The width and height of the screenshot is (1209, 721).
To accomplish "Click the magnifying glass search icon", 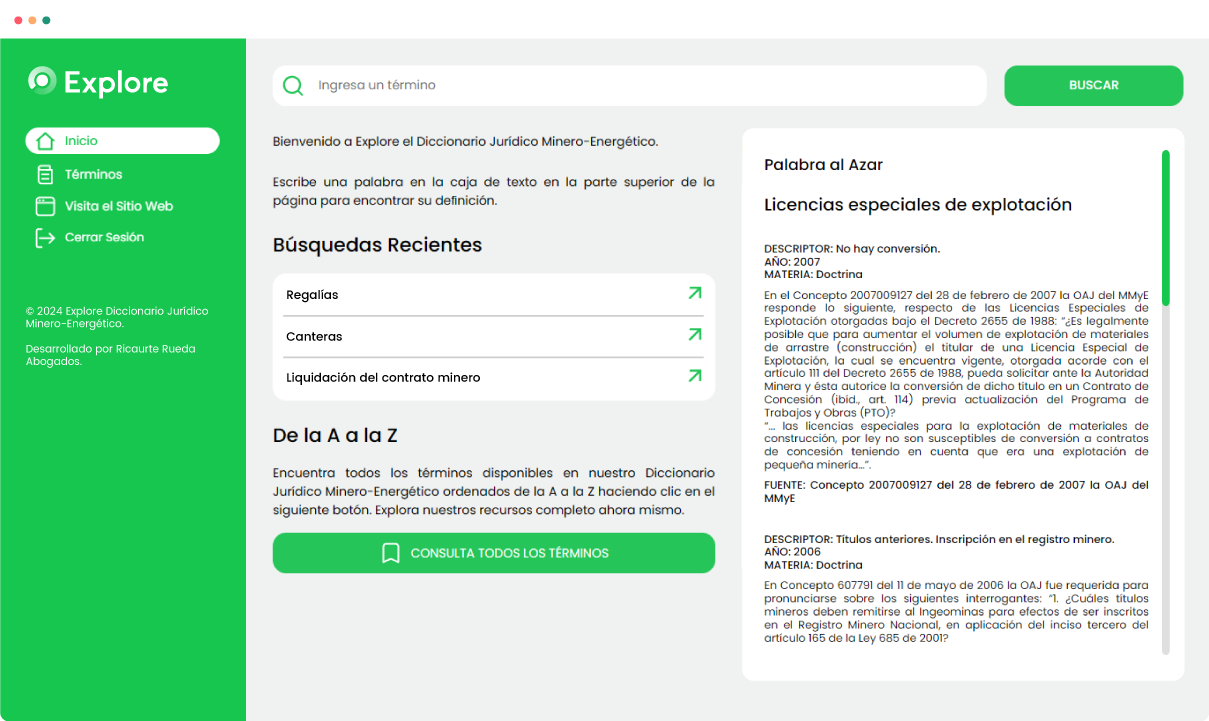I will click(293, 86).
